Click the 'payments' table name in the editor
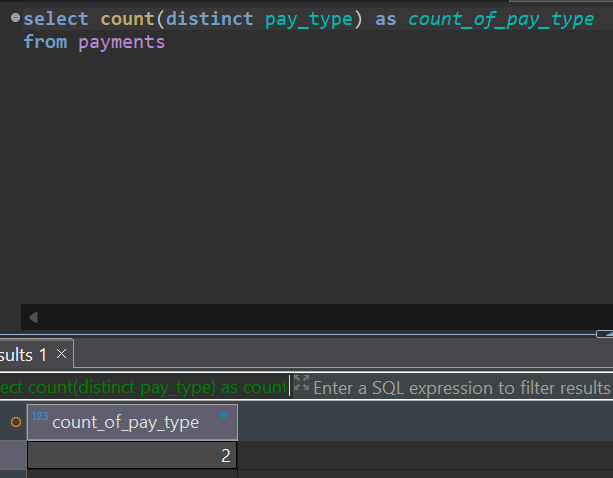This screenshot has width=613, height=478. pos(122,42)
